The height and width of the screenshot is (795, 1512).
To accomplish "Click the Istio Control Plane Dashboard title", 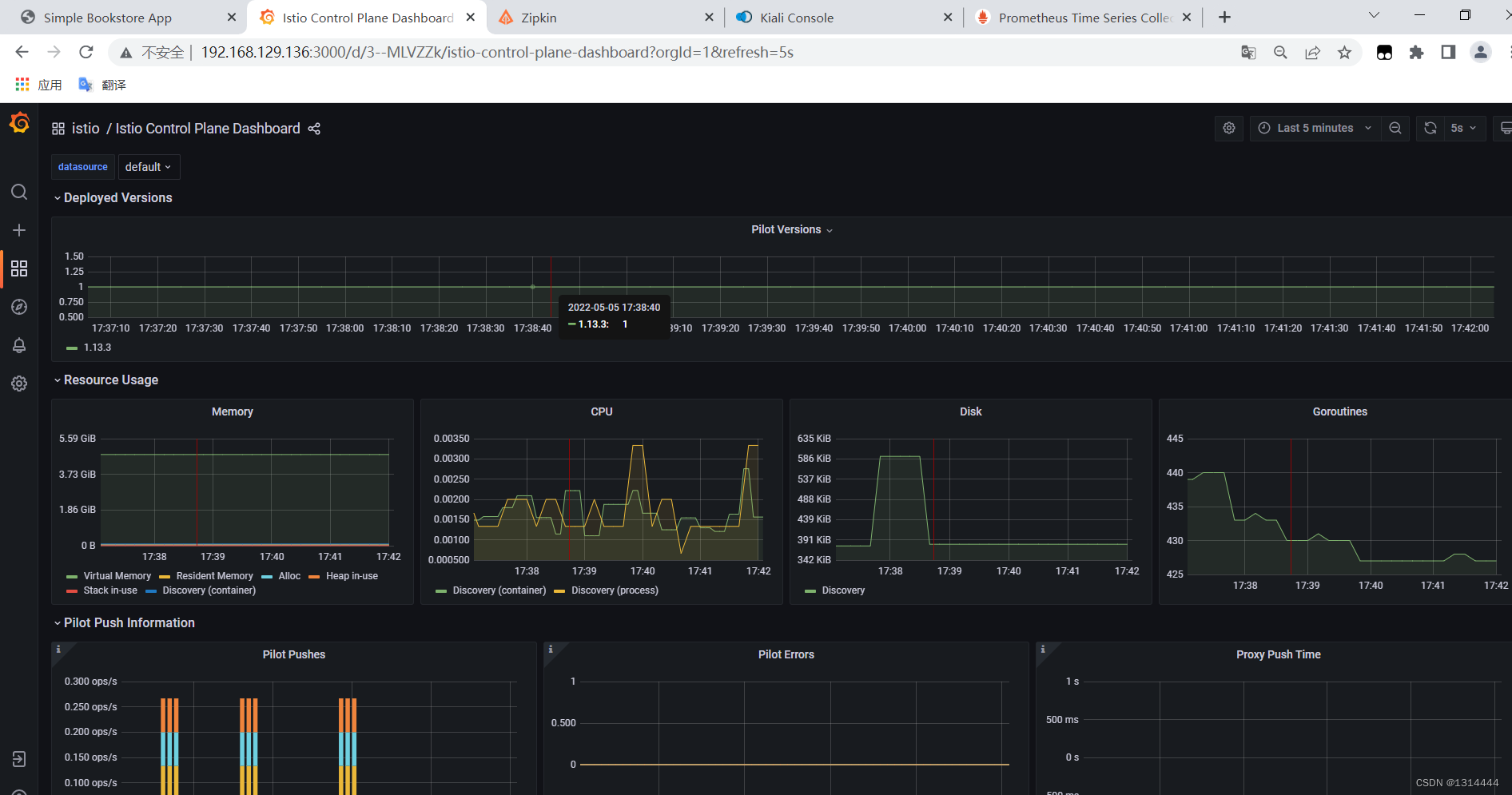I will pos(208,129).
